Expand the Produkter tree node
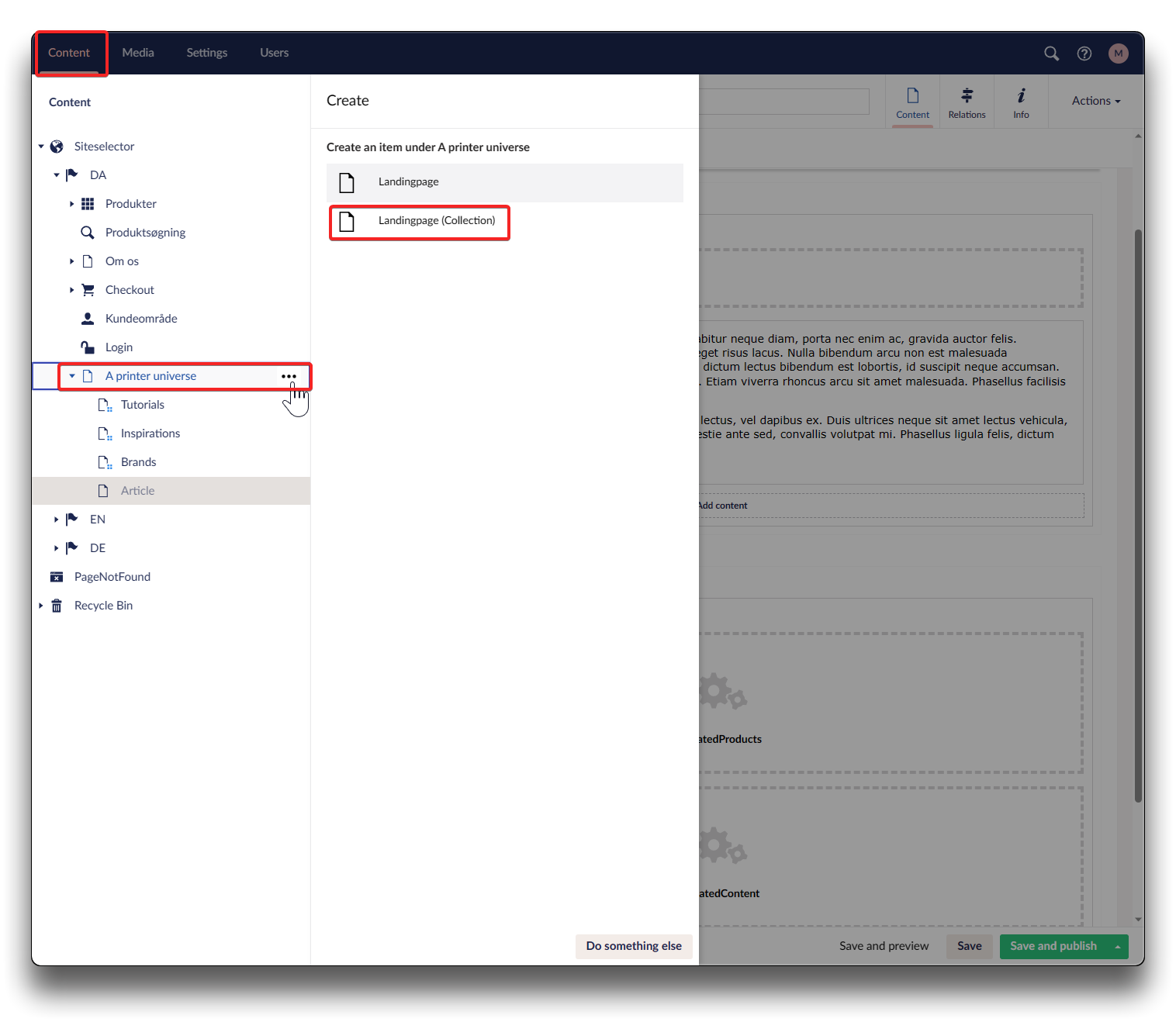Viewport: 1176px width, 1022px height. tap(71, 204)
